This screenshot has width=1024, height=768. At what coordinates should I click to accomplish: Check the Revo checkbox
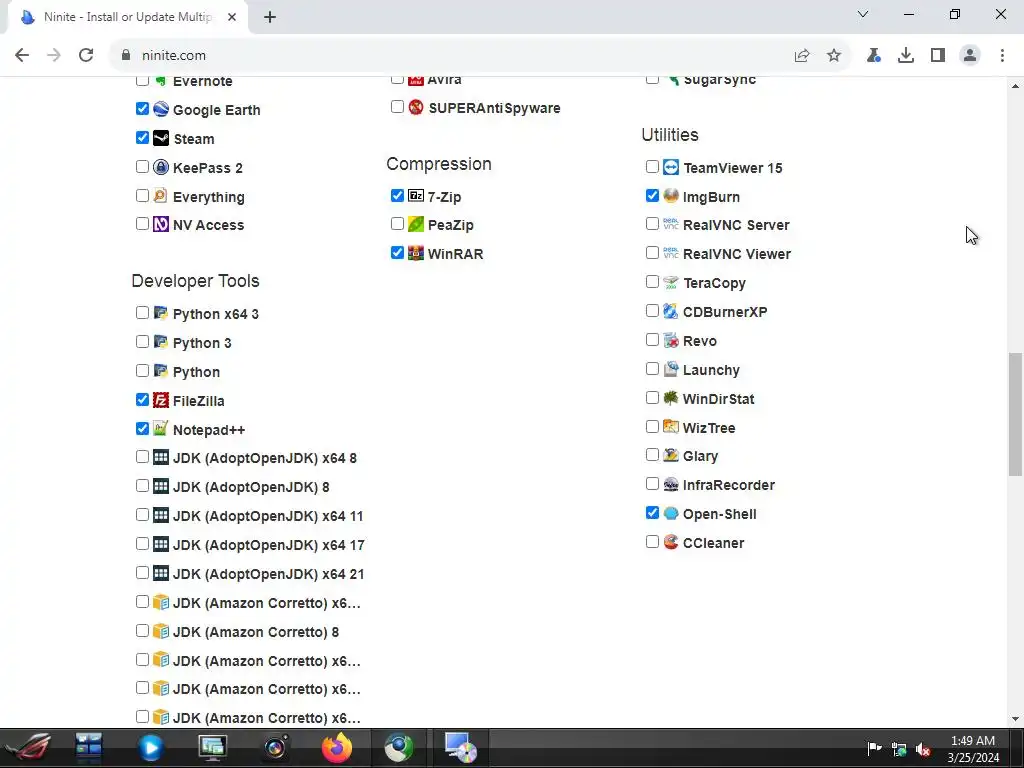652,340
